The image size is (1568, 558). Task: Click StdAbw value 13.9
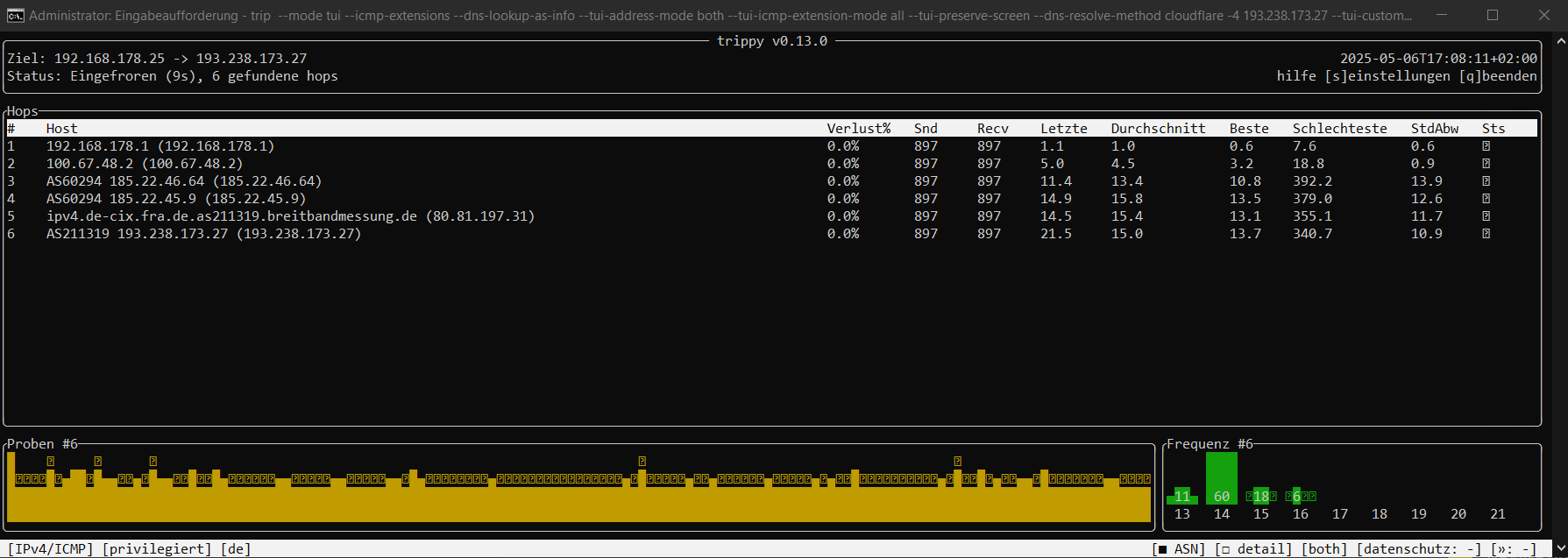click(x=1427, y=181)
